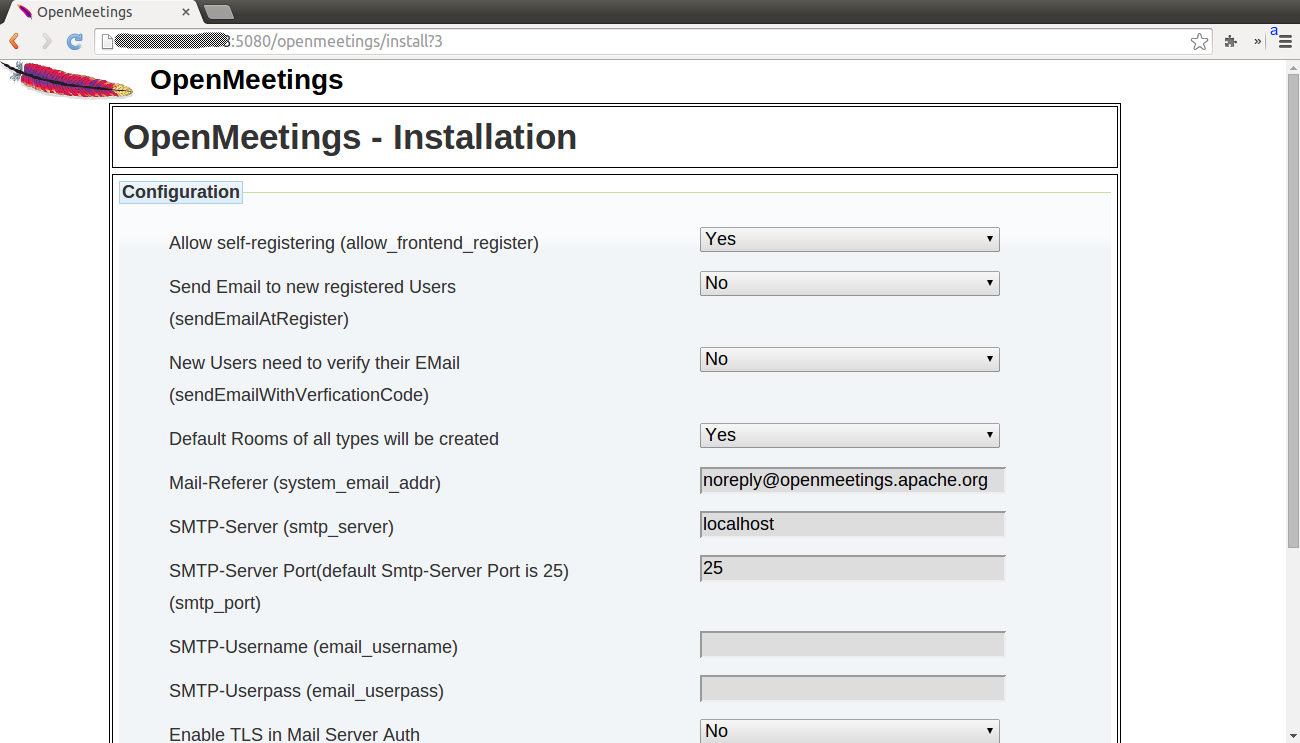The image size is (1300, 743).
Task: Open the extensions puzzle icon
Action: click(x=1231, y=41)
